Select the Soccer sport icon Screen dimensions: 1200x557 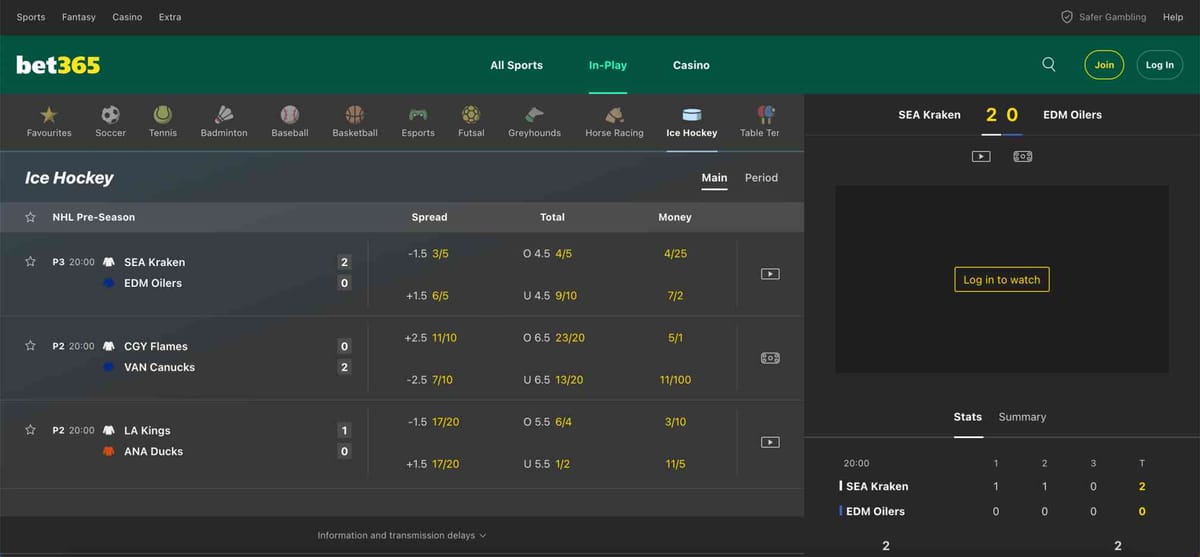(111, 115)
